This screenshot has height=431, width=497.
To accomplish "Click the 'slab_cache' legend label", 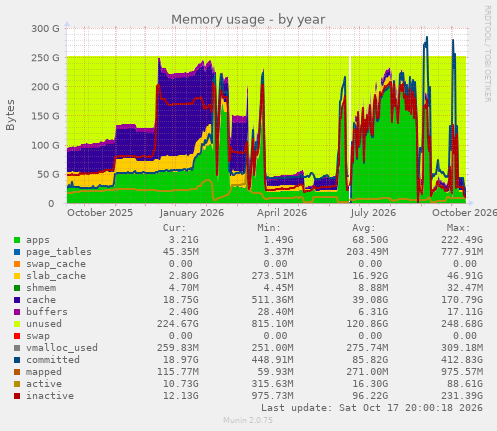I will [x=56, y=276].
